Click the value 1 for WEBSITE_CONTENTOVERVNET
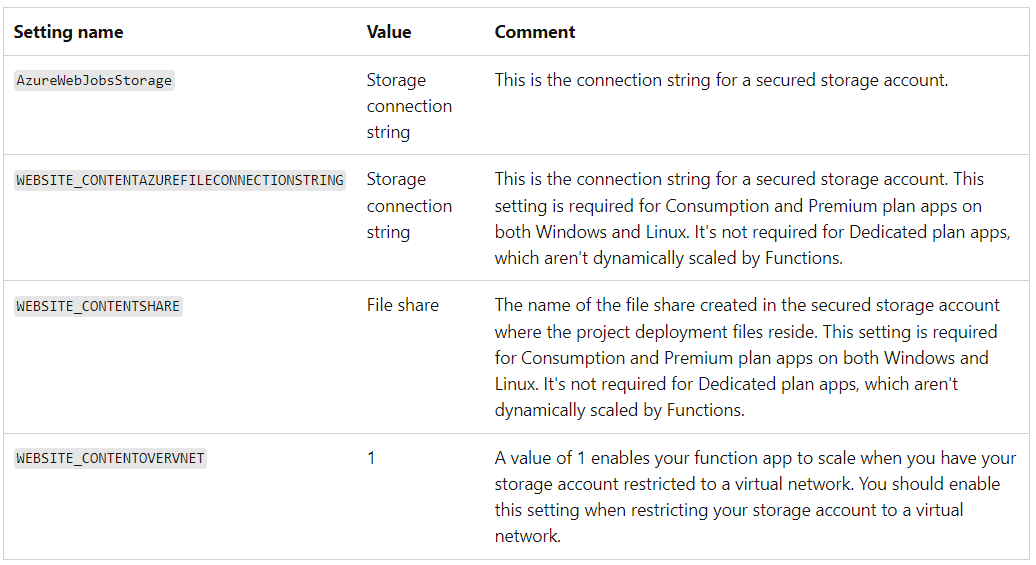The width and height of the screenshot is (1036, 565). click(x=371, y=457)
